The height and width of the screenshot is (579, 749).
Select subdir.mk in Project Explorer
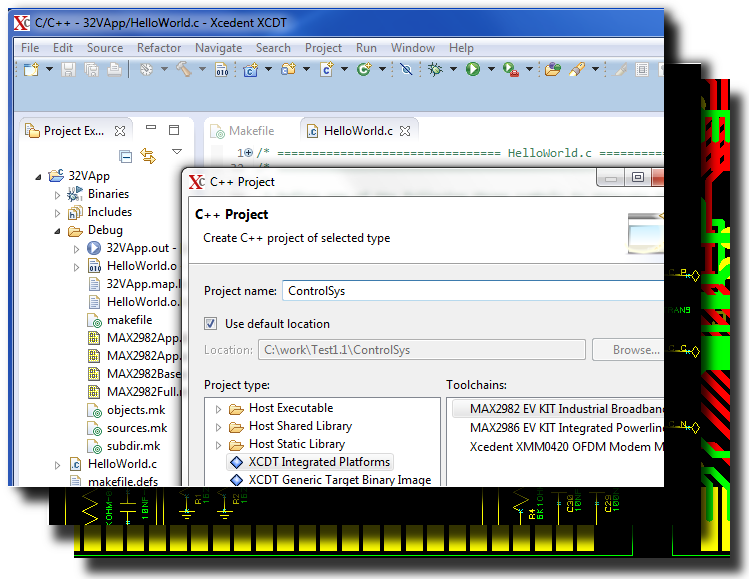pos(124,446)
